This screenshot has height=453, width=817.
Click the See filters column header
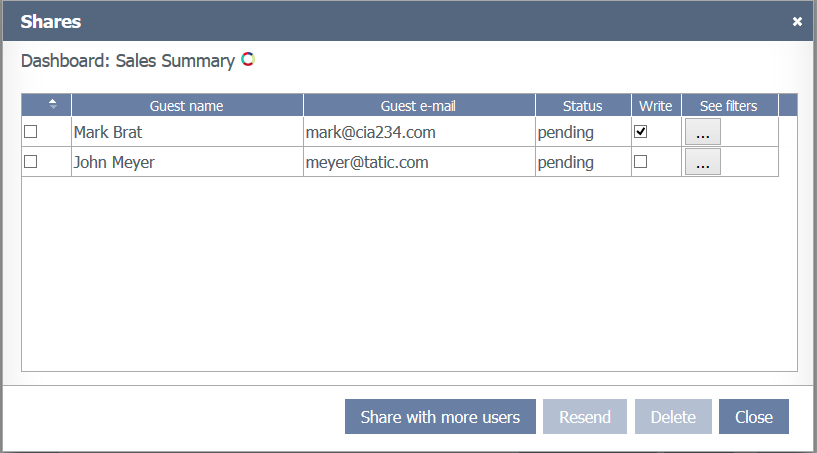728,106
